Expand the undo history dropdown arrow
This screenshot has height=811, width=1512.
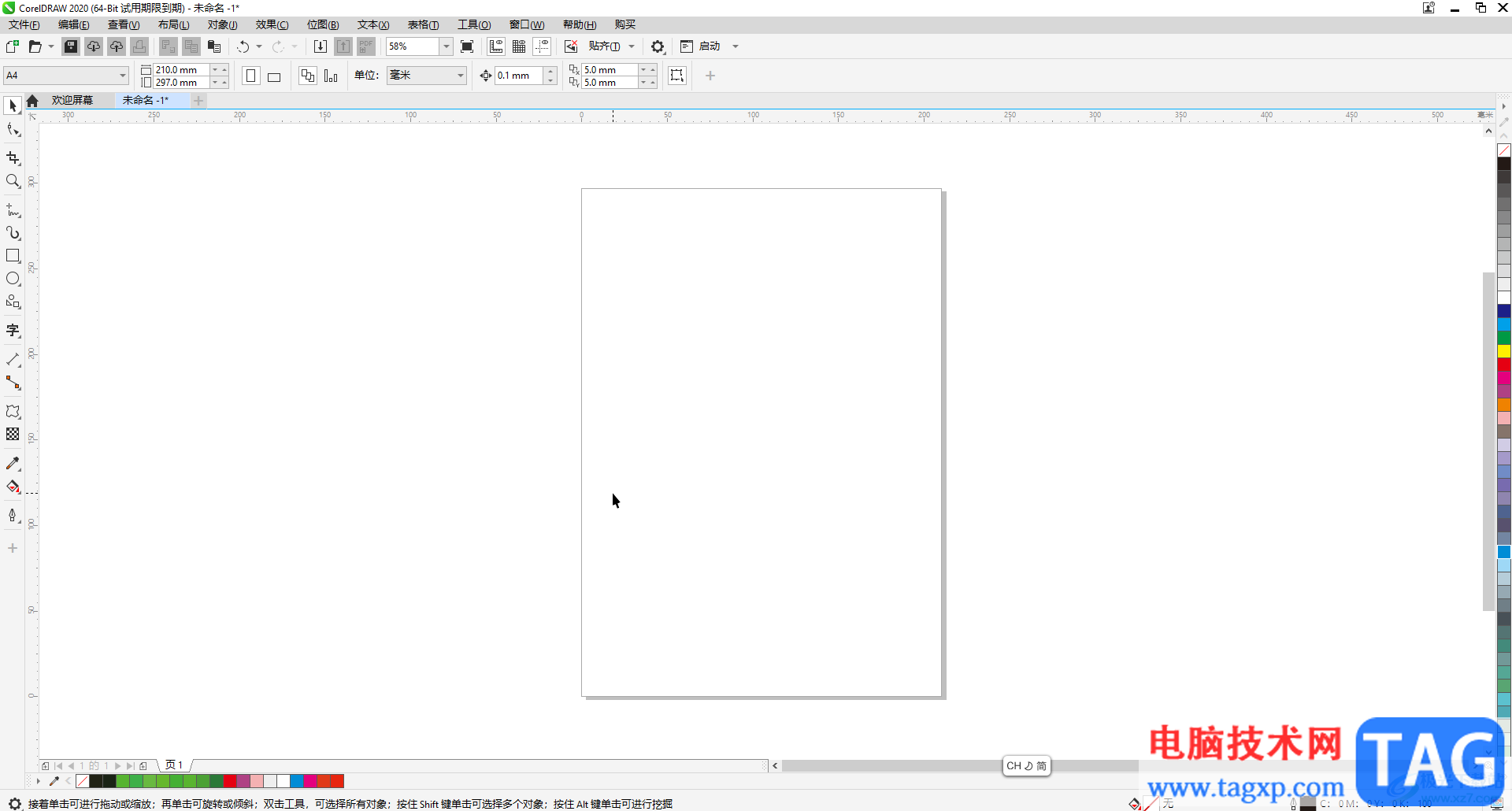(259, 46)
